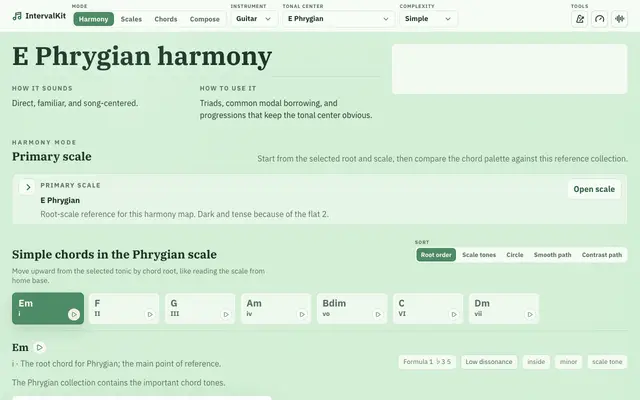Image resolution: width=640 pixels, height=400 pixels.
Task: Click the scale tone tag
Action: coord(607,362)
